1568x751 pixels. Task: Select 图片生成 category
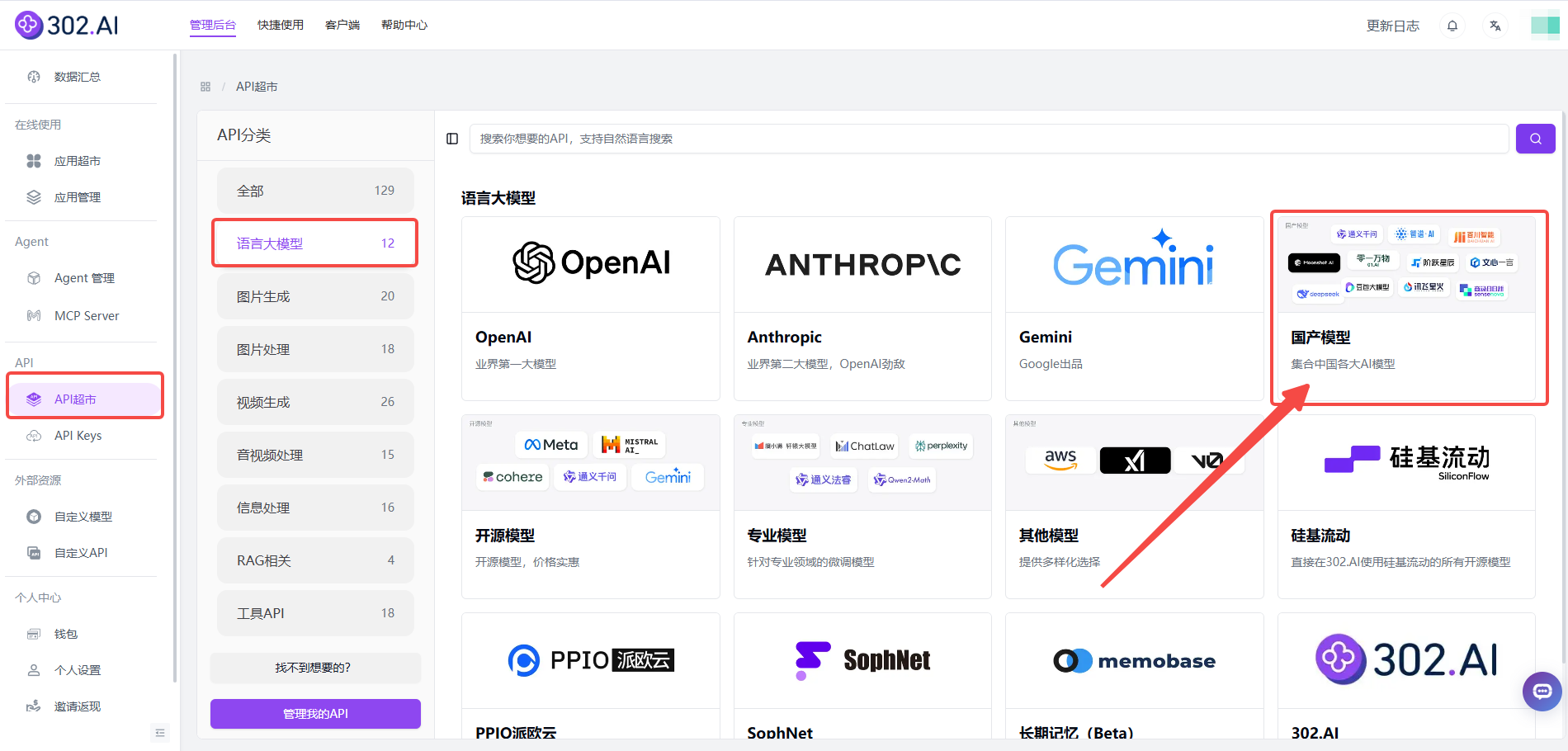point(315,296)
